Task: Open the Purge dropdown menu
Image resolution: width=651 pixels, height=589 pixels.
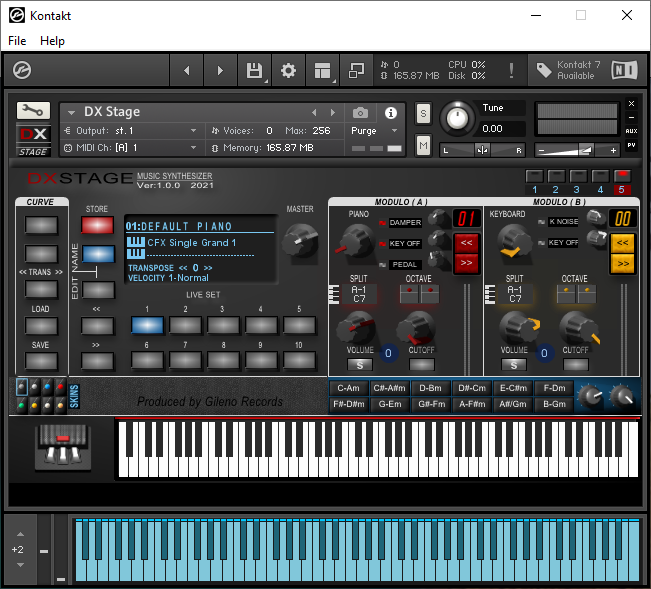Action: tap(374, 131)
